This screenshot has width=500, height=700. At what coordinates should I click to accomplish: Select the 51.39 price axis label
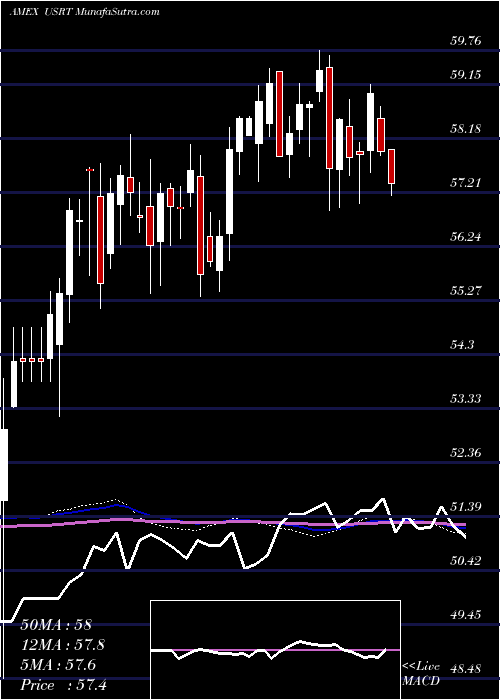(466, 507)
